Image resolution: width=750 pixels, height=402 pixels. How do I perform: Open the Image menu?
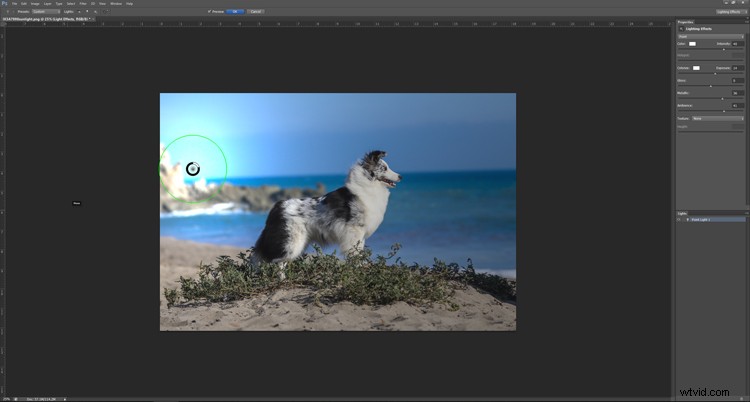[x=35, y=3]
